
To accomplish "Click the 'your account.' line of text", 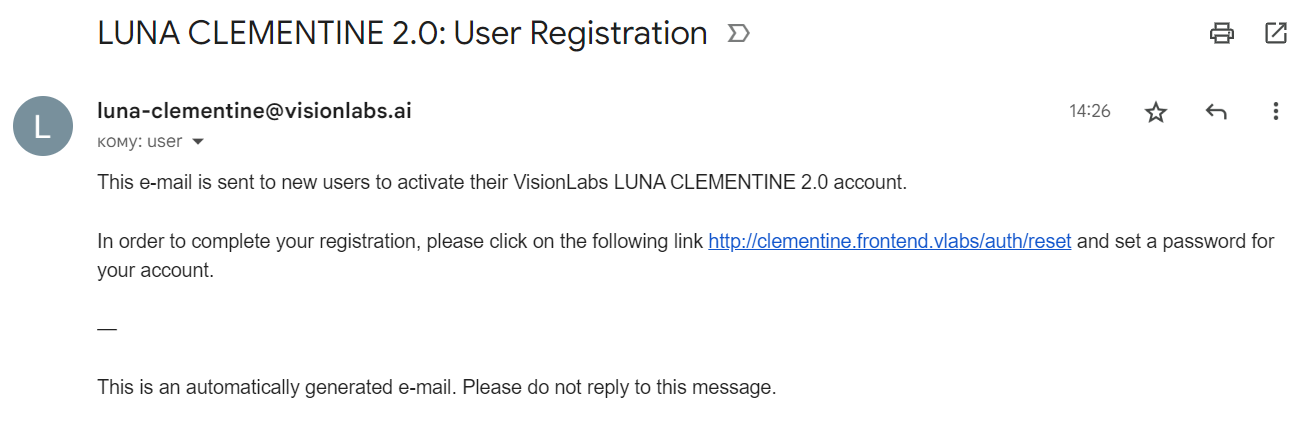I will [155, 270].
